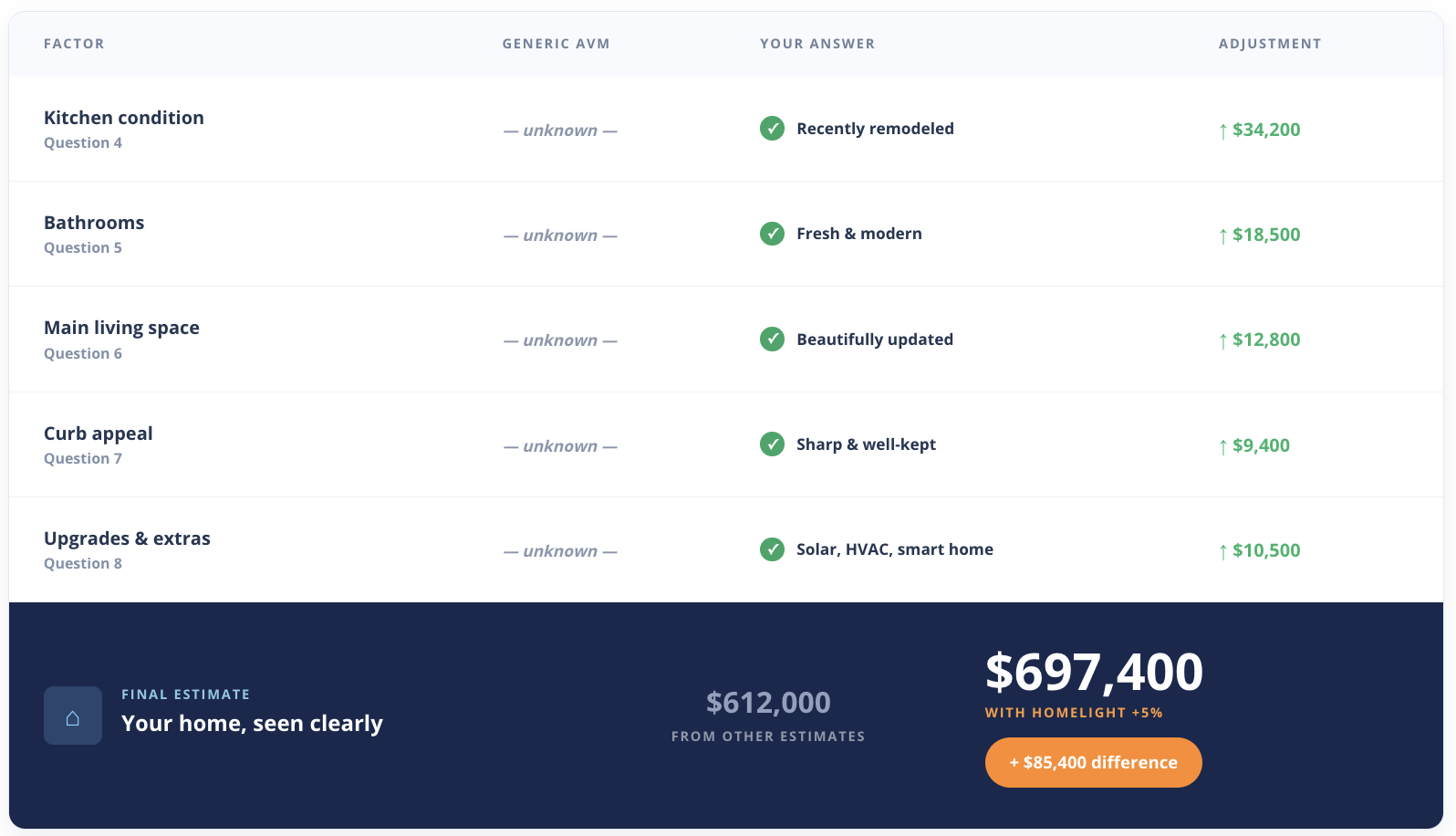Select the Kitchen condition factor title
Screen dimensions: 1456x836
(124, 118)
